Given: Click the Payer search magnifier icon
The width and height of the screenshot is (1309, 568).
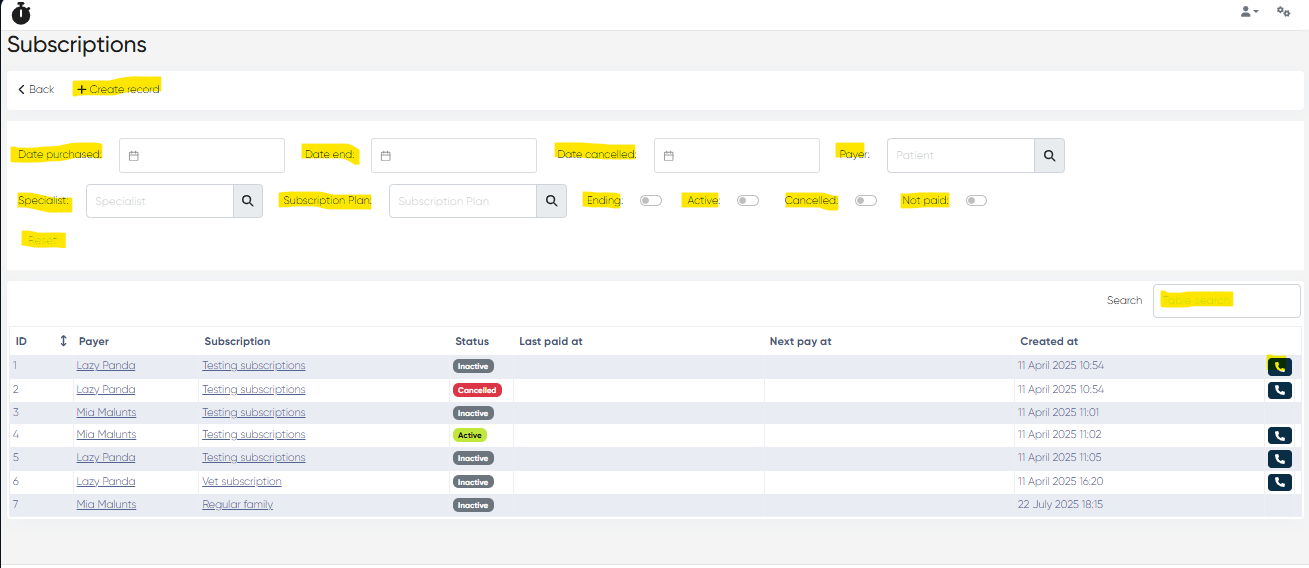Looking at the screenshot, I should (x=1049, y=156).
